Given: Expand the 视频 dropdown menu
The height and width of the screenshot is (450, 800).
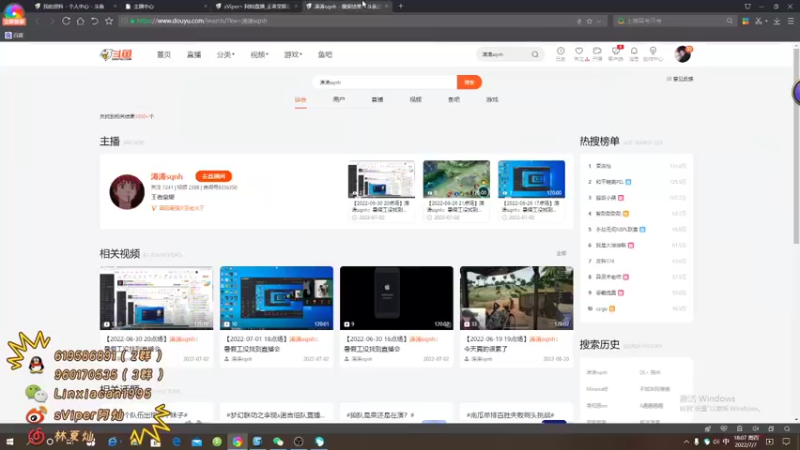Looking at the screenshot, I should click(x=259, y=55).
